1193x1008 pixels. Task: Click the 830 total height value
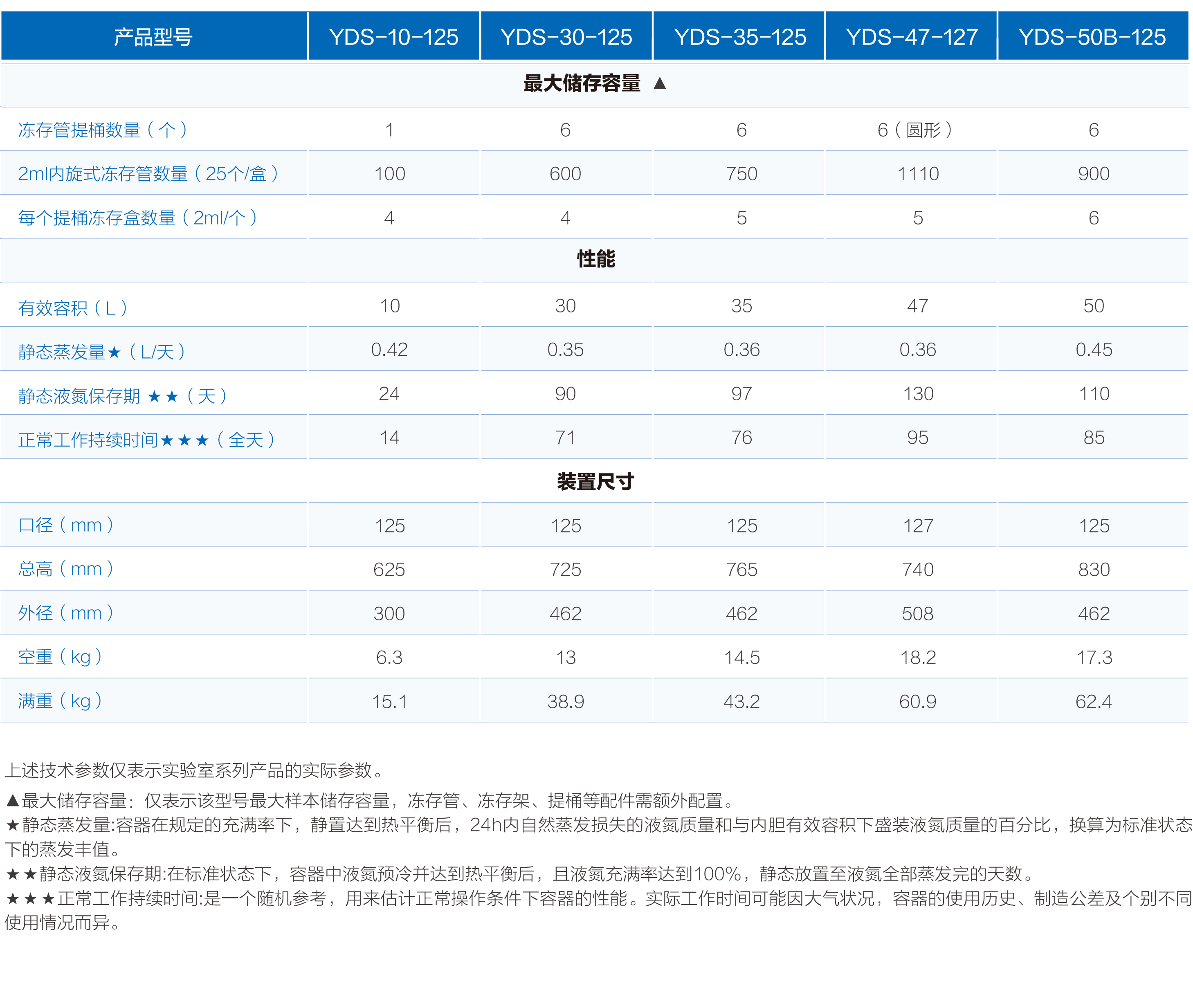(1094, 570)
